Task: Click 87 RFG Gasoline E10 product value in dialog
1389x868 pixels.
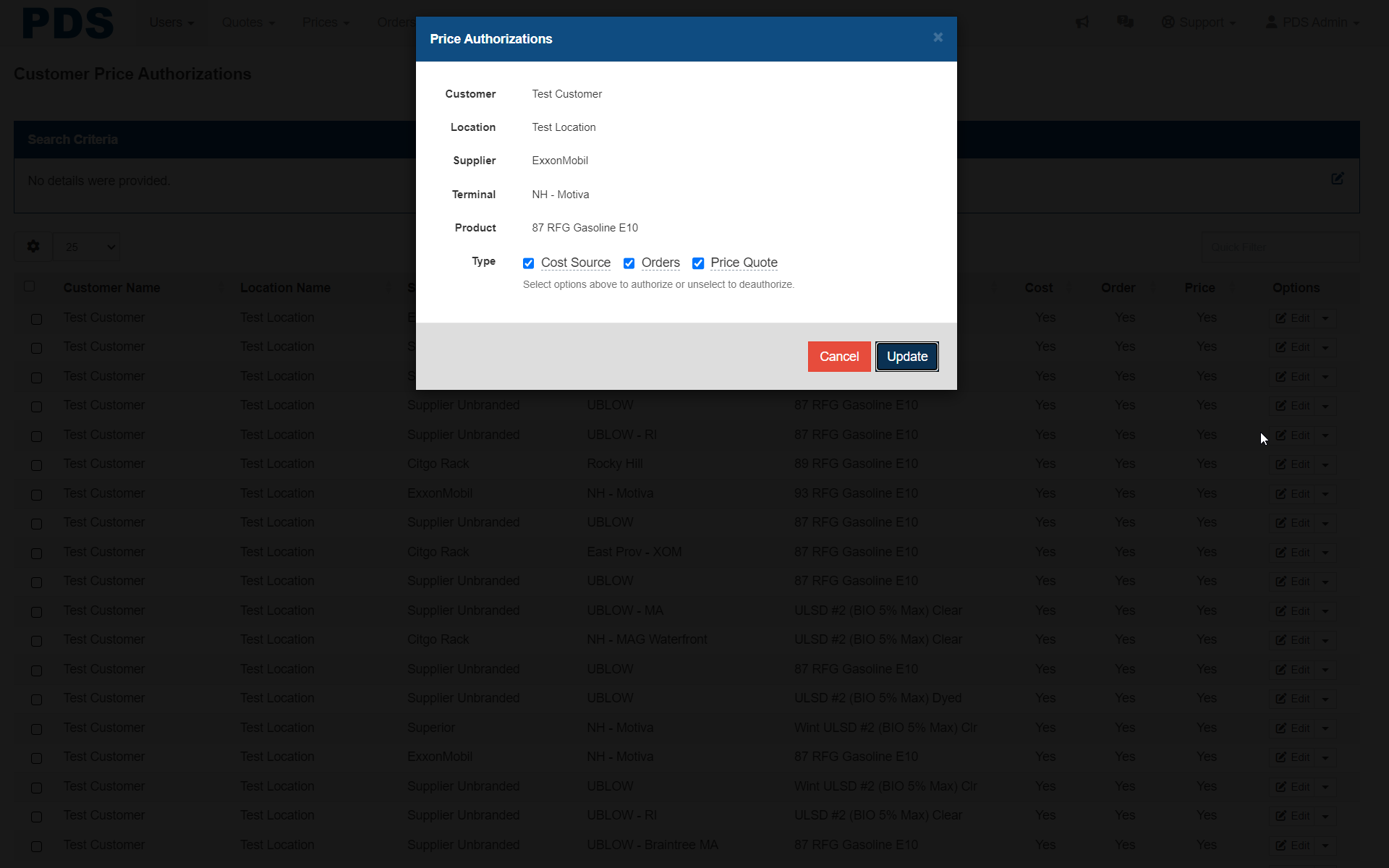Action: (x=585, y=228)
